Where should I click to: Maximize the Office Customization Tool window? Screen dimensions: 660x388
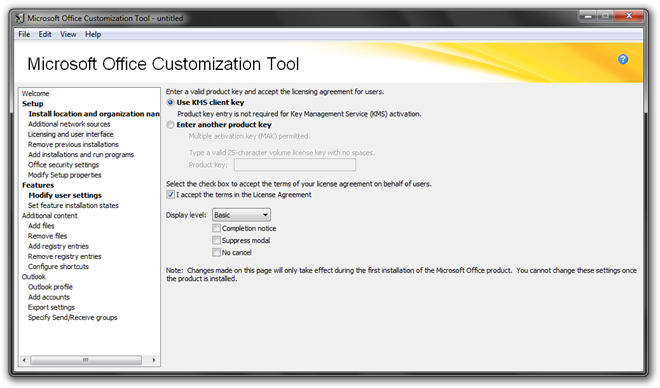pyautogui.click(x=605, y=16)
